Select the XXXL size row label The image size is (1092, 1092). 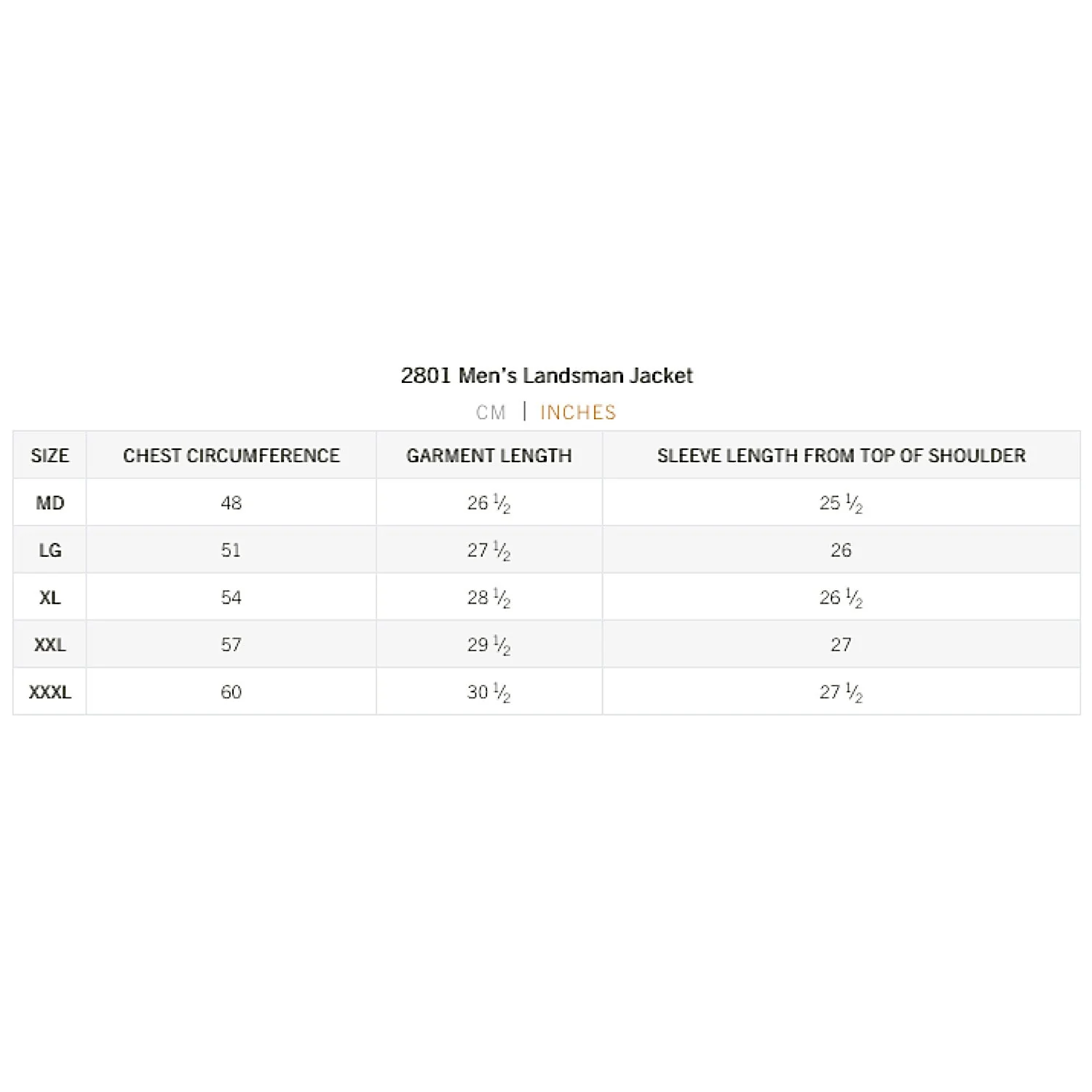click(x=50, y=692)
